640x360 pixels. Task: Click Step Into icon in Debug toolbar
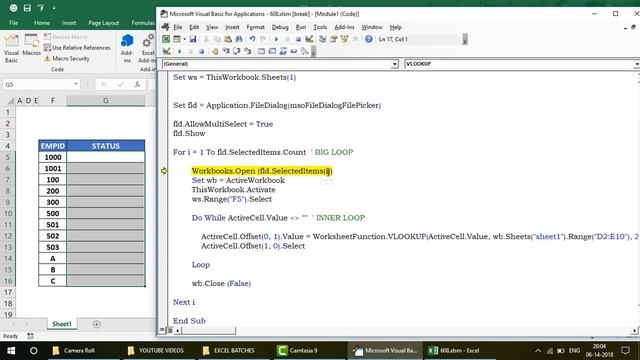[x=226, y=51]
